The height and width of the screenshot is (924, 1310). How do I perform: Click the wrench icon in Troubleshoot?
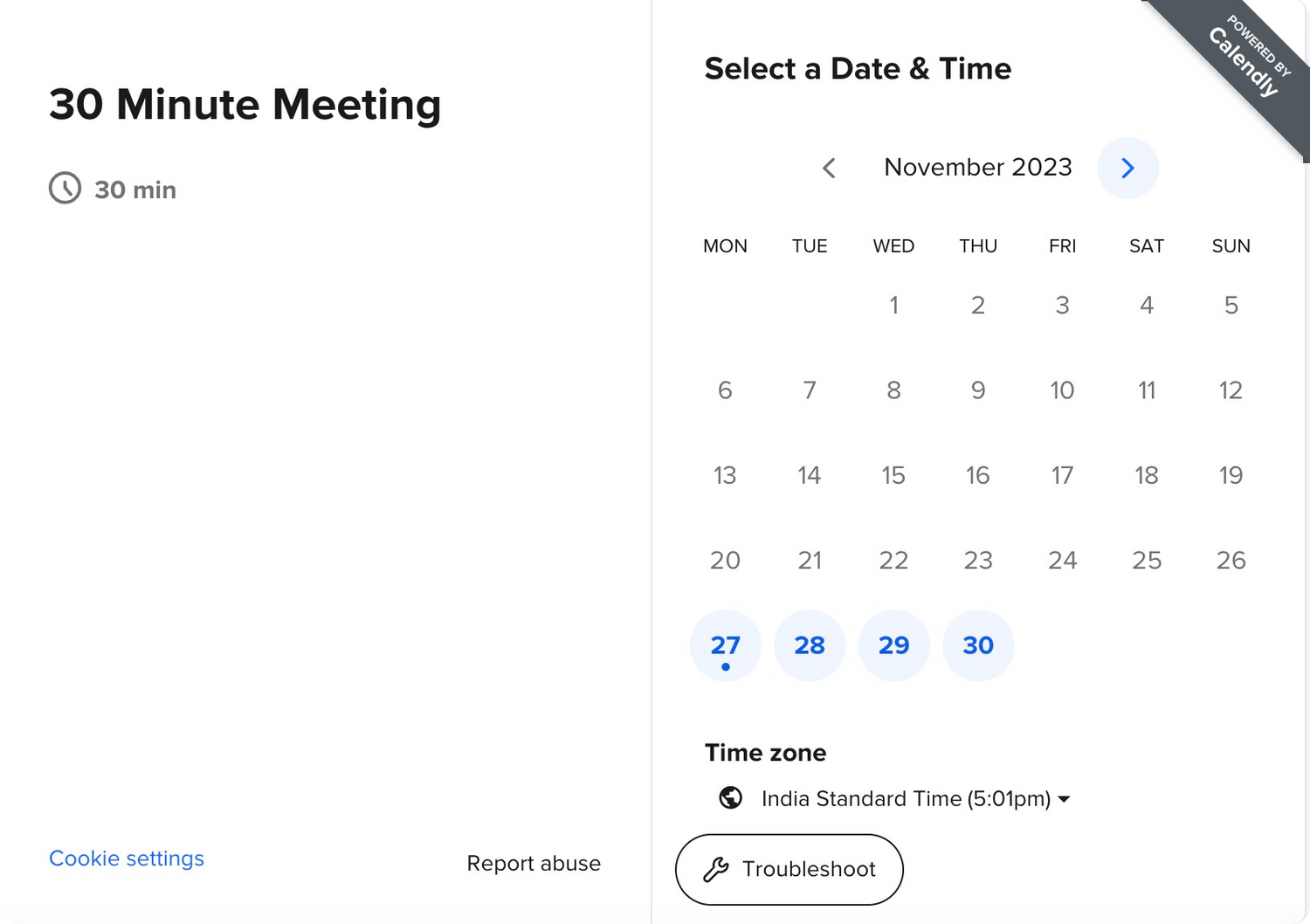point(716,869)
